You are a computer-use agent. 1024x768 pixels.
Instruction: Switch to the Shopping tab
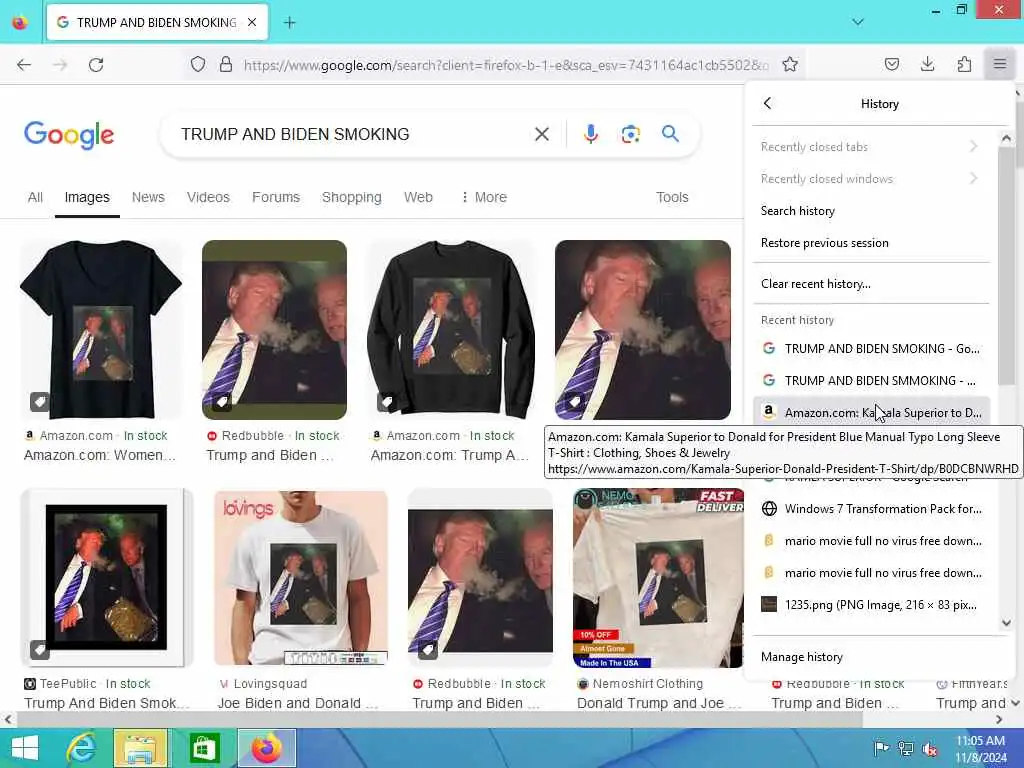click(351, 197)
